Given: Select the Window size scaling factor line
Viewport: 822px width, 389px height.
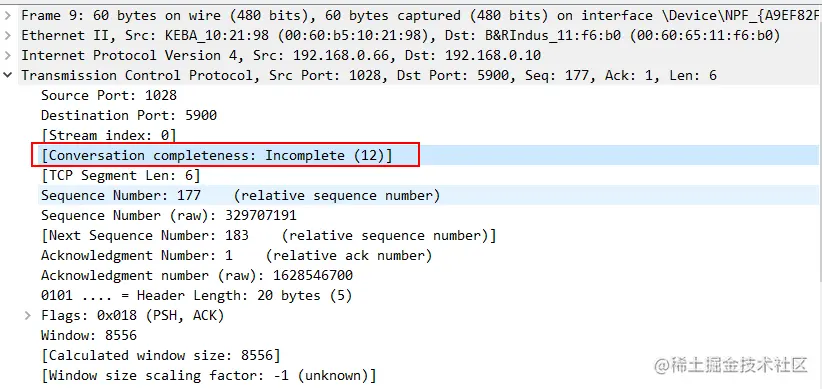Looking at the screenshot, I should point(209,375).
